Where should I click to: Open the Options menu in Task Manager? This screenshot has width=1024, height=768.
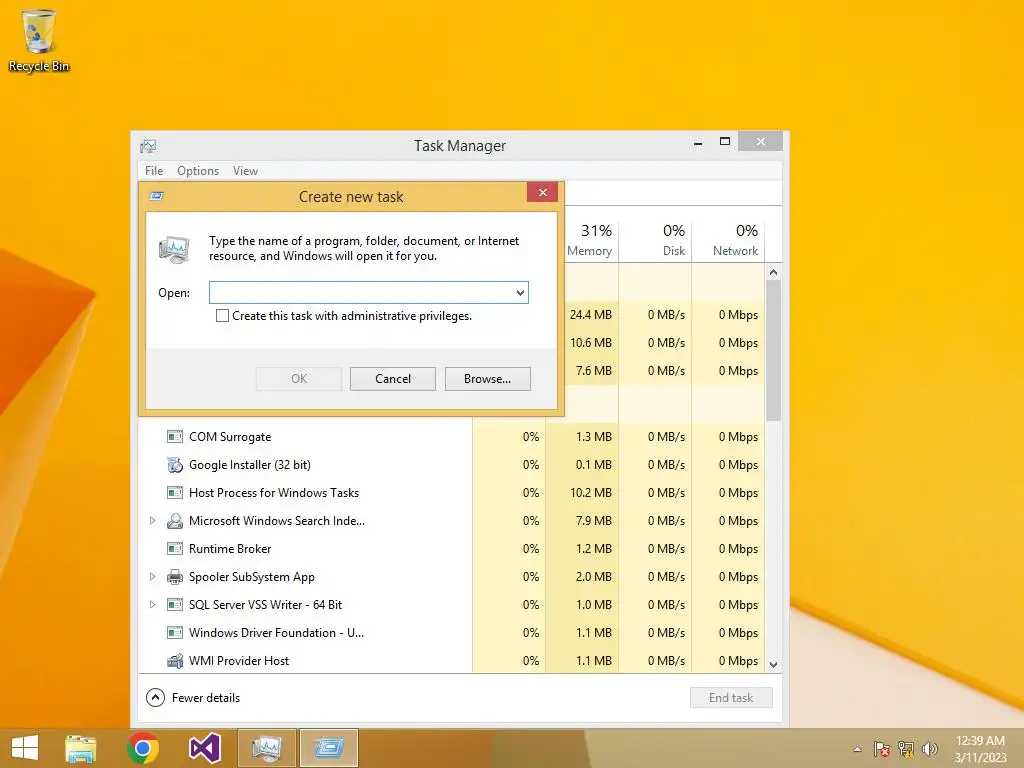(x=198, y=171)
